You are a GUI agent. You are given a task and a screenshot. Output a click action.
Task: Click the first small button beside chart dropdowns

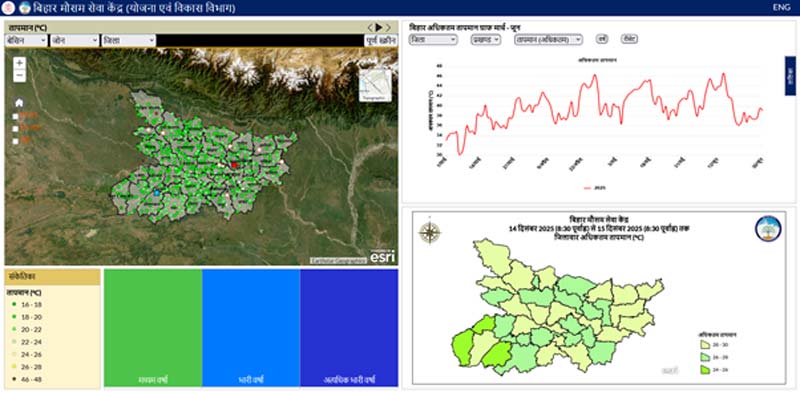[602, 39]
